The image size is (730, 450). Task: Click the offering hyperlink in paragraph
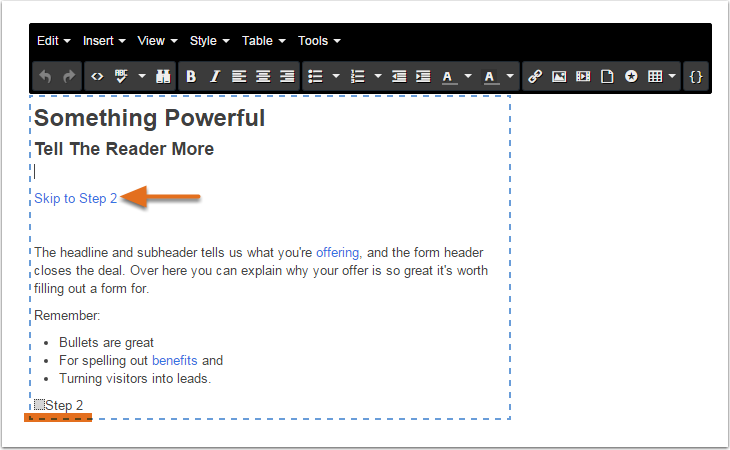[x=338, y=253]
